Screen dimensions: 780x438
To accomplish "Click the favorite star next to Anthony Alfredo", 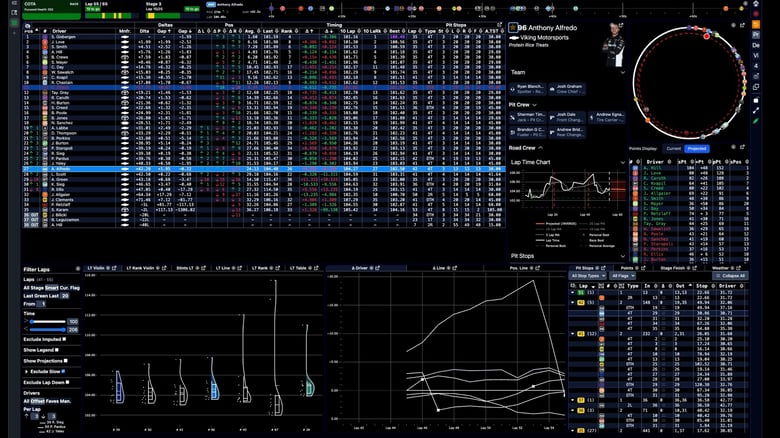I will [x=512, y=27].
